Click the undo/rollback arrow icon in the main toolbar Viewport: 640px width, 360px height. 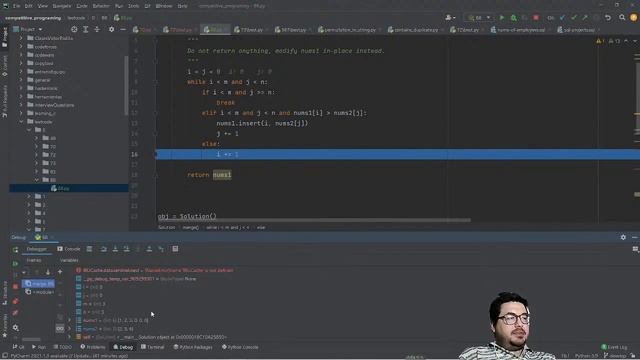click(608, 18)
